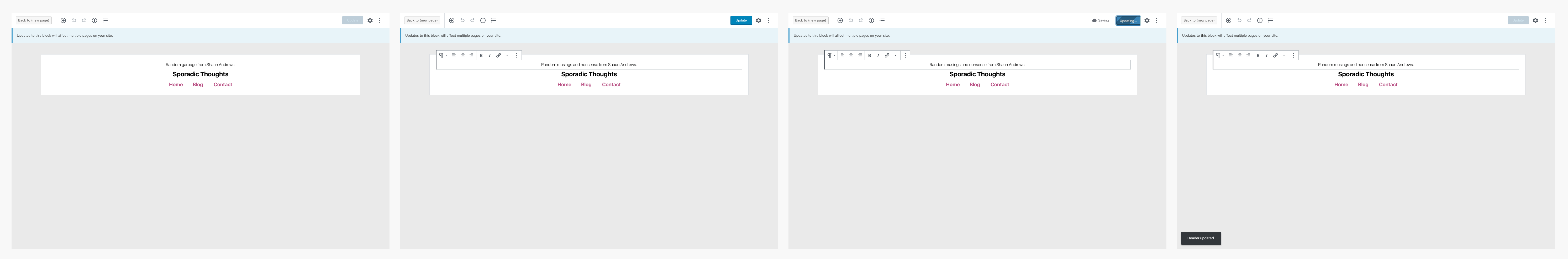Image resolution: width=1568 pixels, height=259 pixels.
Task: Click tagline text field in second panel
Action: (589, 64)
